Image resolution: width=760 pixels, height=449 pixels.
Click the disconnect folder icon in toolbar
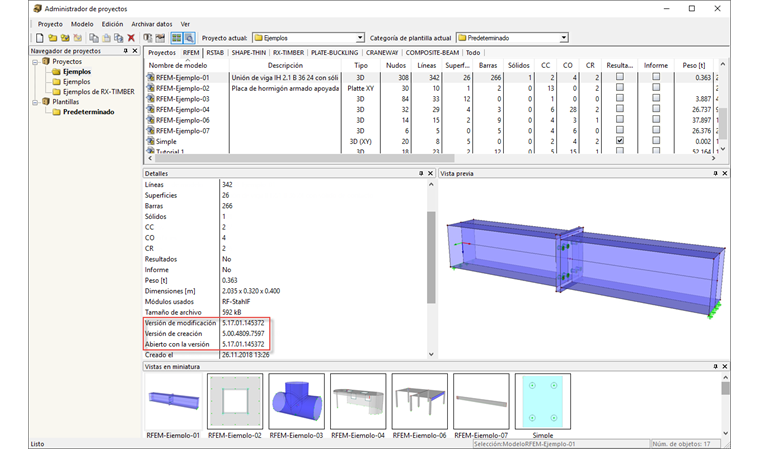click(x=78, y=38)
